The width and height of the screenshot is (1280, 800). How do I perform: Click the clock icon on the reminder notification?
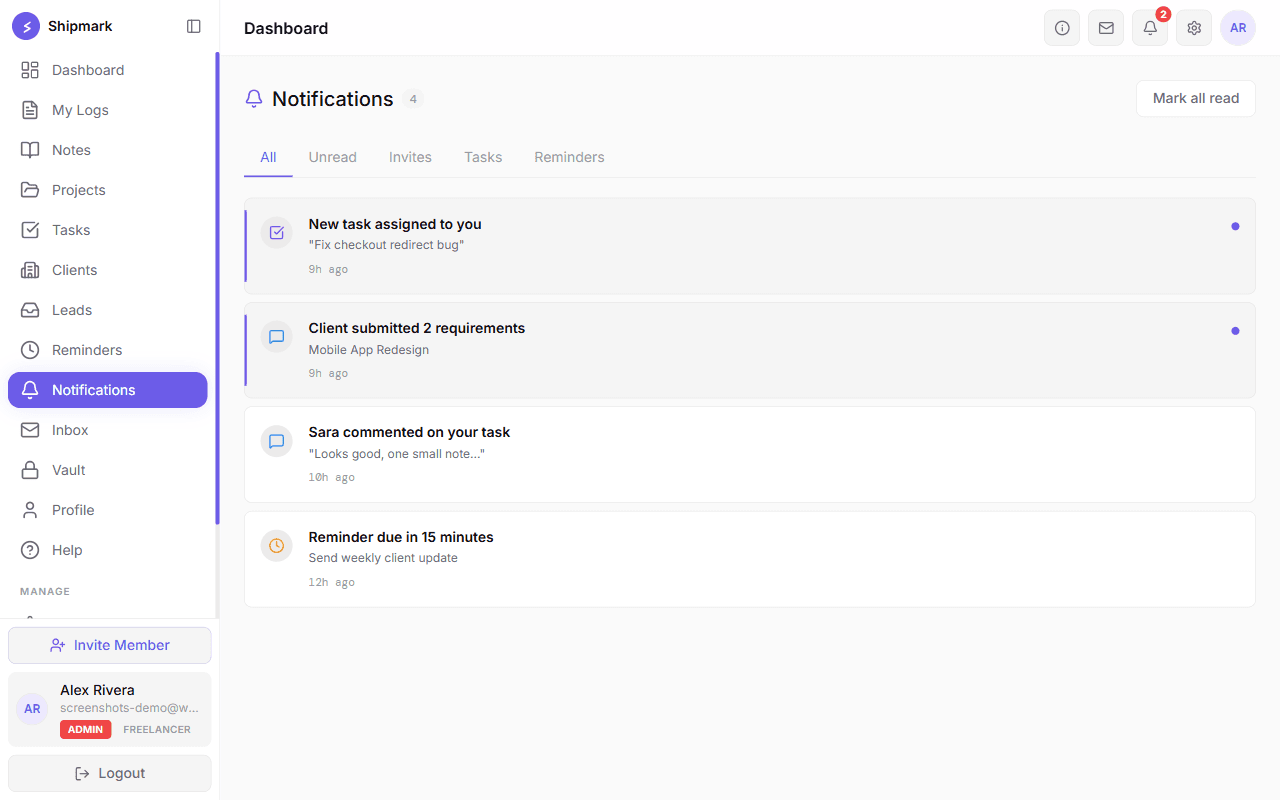point(277,545)
